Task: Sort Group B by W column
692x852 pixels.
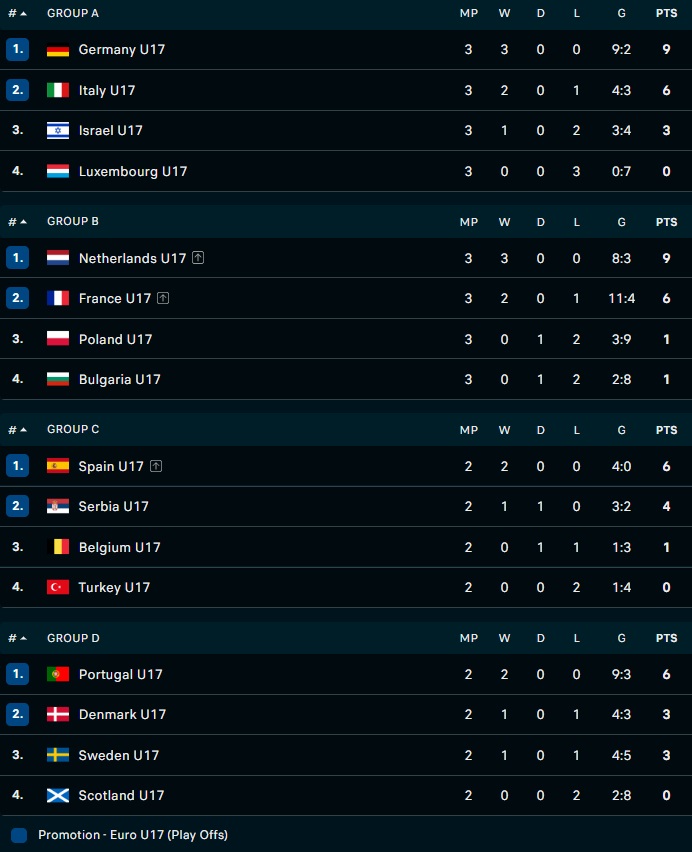Action: (x=504, y=222)
